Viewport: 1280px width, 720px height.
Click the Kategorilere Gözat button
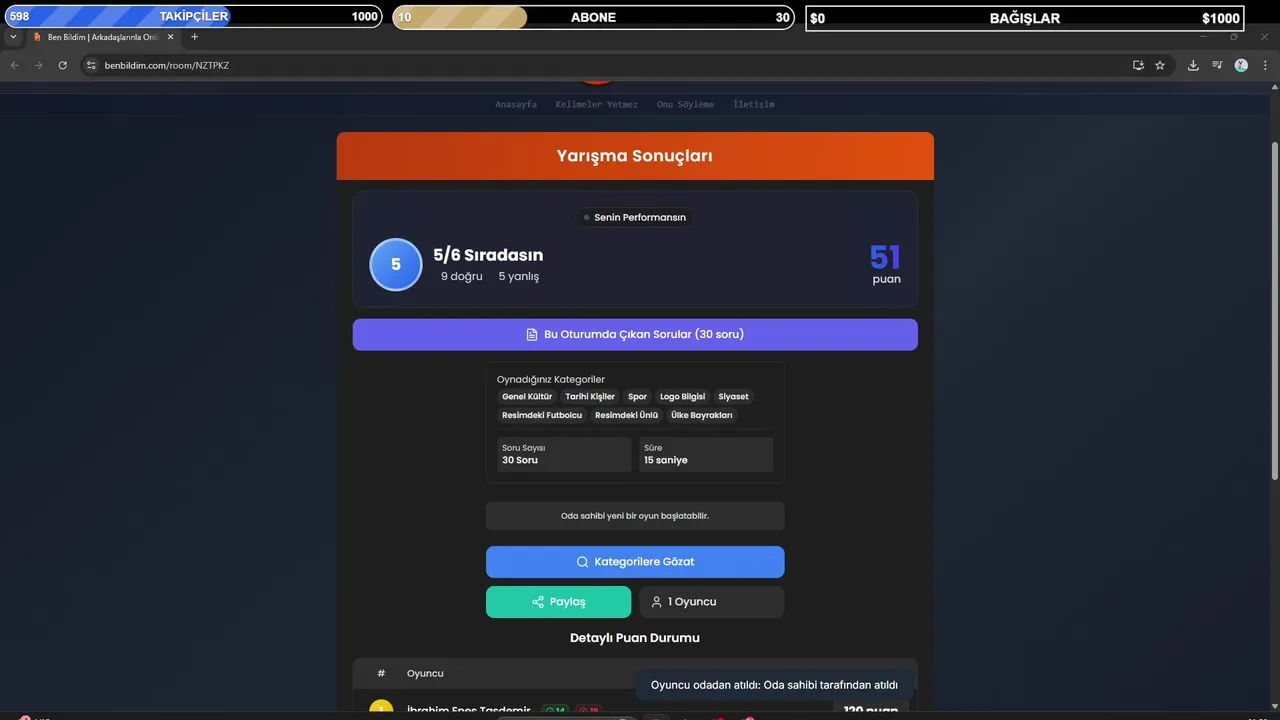(x=635, y=562)
